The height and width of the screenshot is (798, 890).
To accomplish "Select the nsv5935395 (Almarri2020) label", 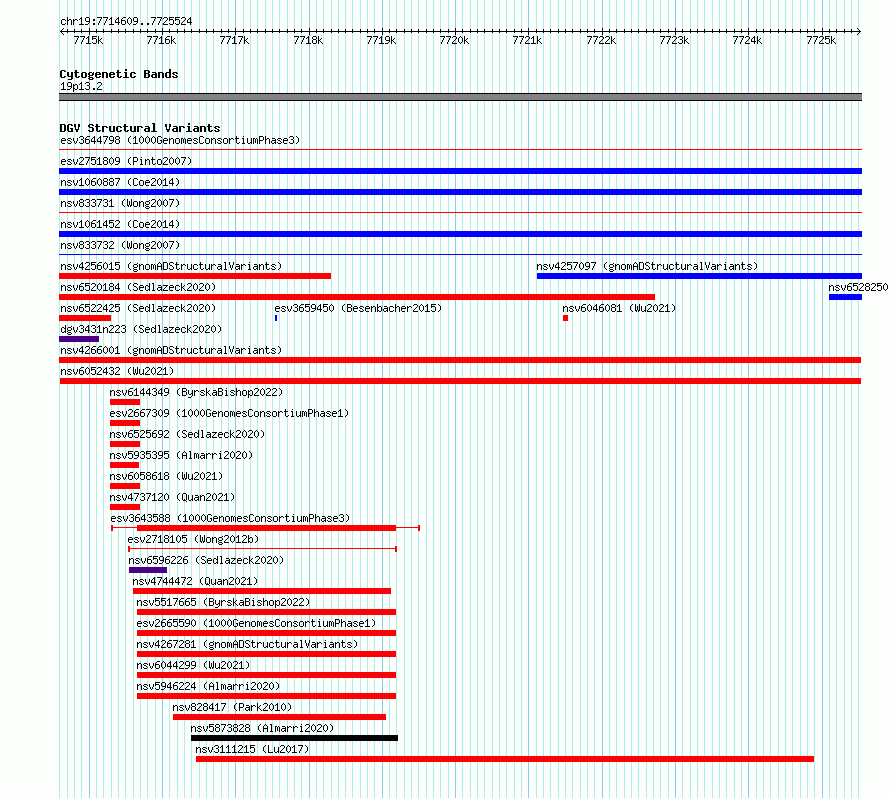I will tap(181, 455).
